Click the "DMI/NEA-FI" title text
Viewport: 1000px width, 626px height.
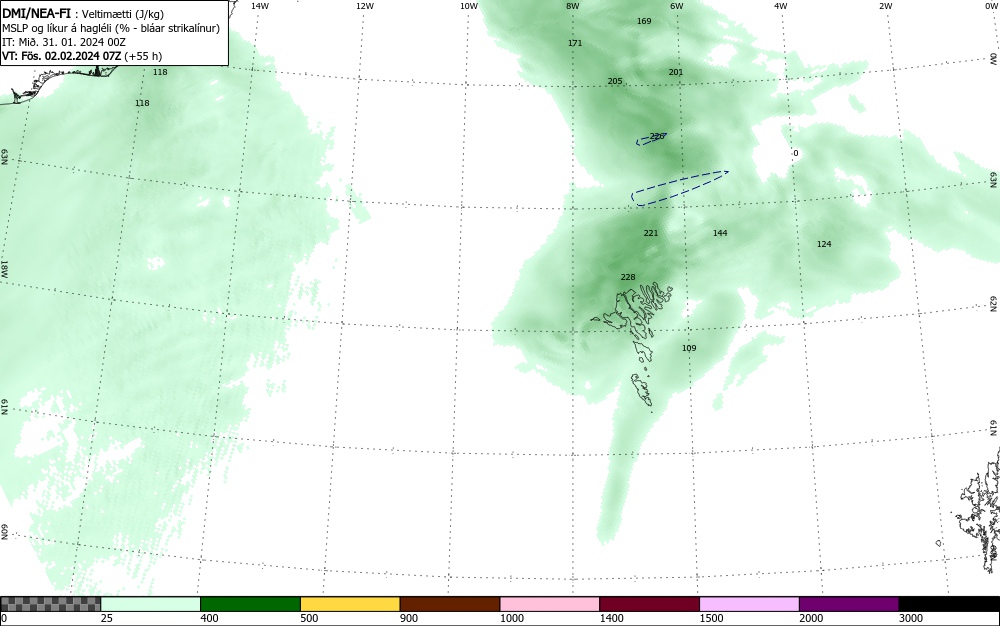36,13
